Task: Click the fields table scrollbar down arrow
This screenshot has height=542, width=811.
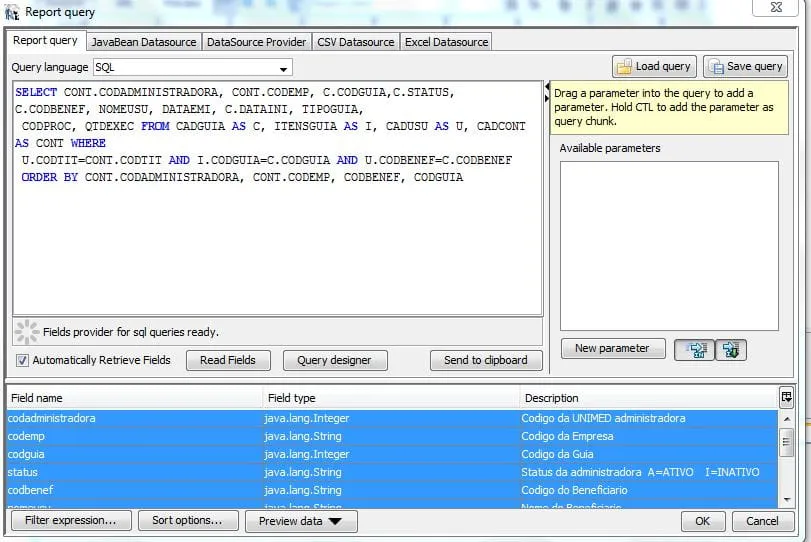Action: pos(787,500)
